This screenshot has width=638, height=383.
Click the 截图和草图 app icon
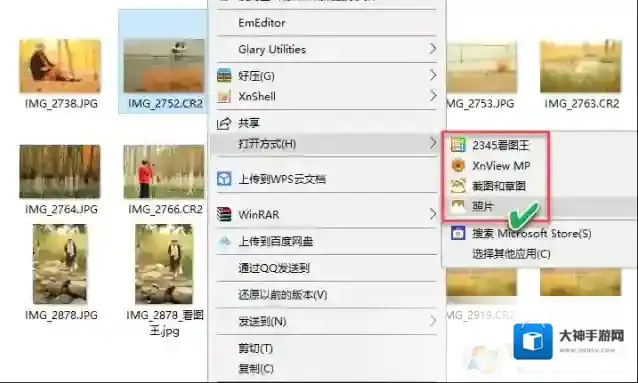tap(458, 186)
